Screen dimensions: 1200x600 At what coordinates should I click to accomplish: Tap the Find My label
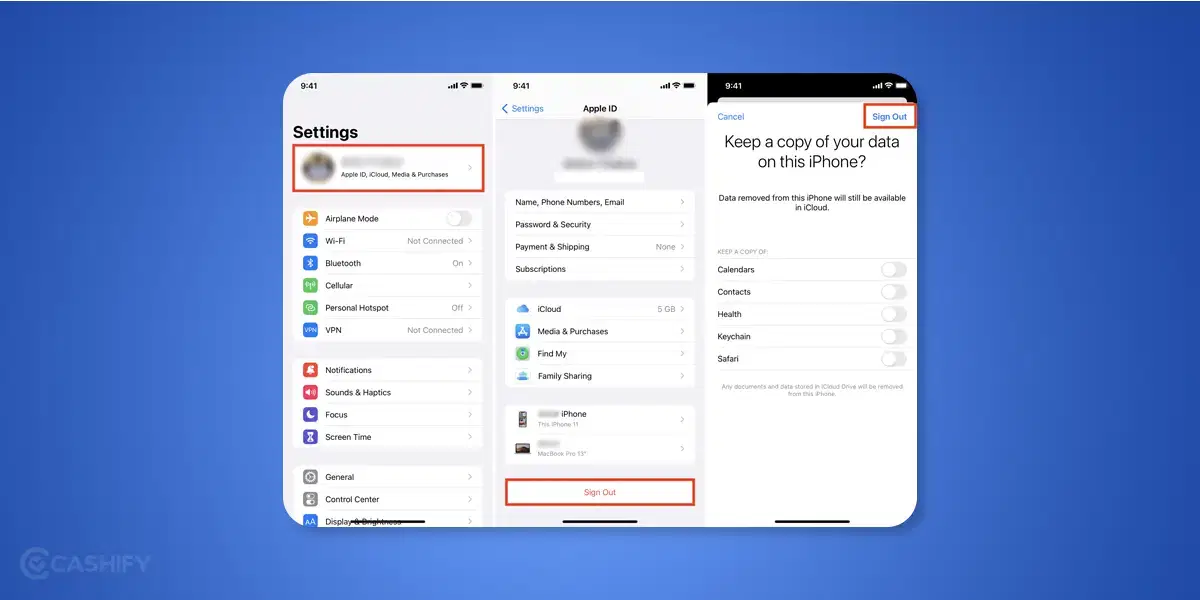pos(552,354)
